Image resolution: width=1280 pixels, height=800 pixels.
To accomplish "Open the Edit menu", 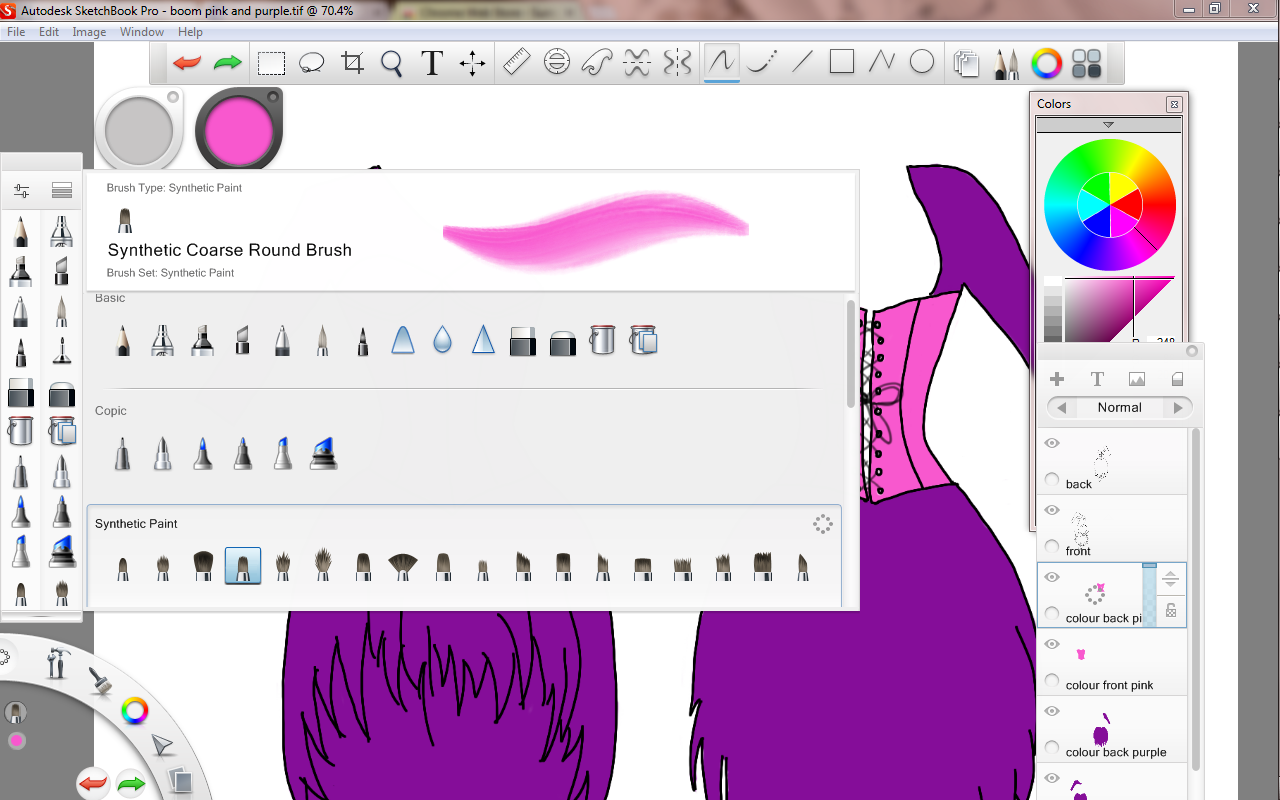I will click(49, 32).
